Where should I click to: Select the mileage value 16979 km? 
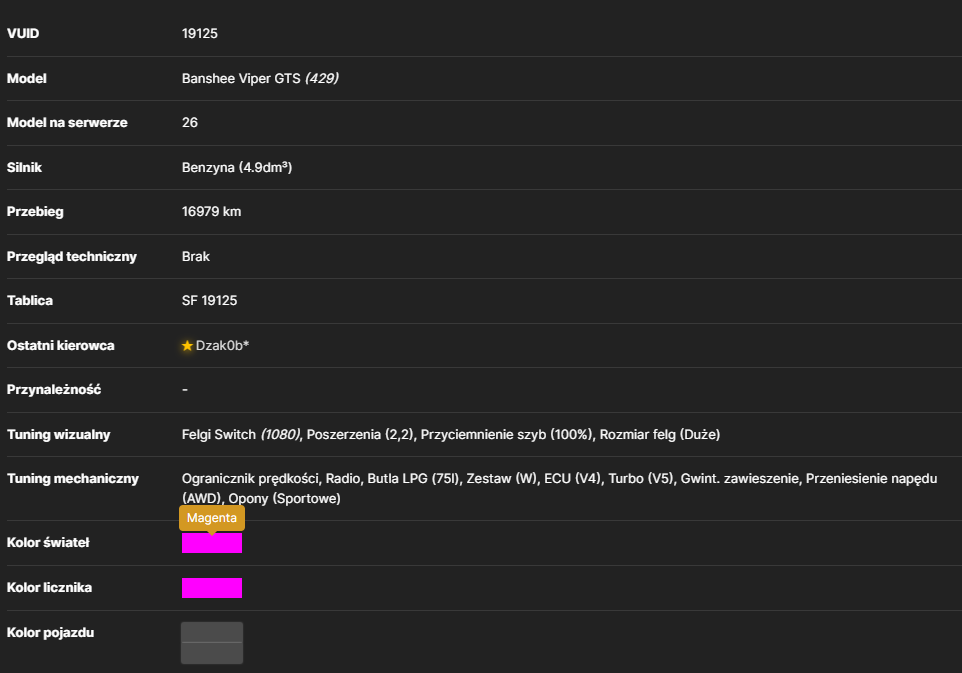tap(211, 212)
